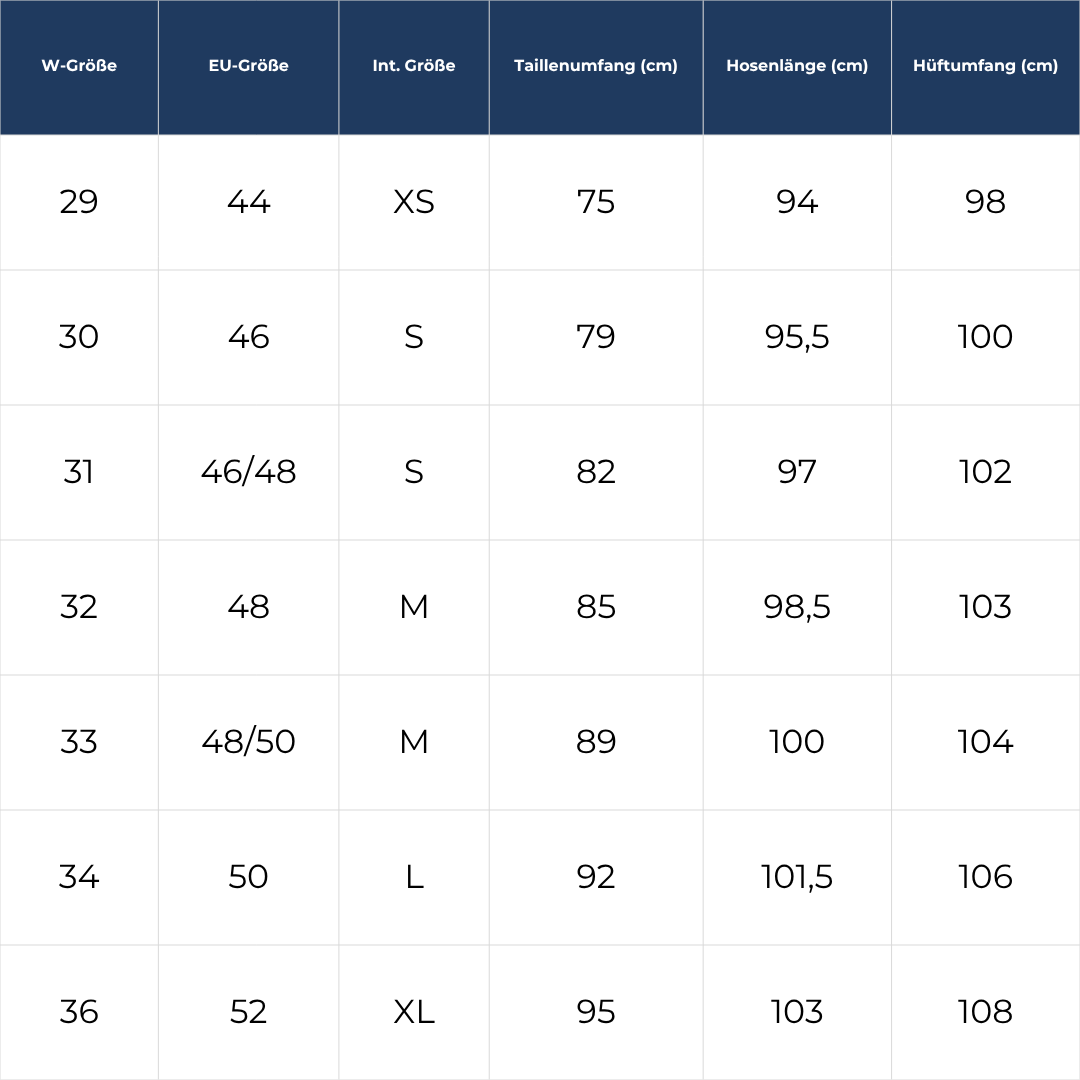Select the Taillenumfang value 75
1080x1080 pixels.
[596, 202]
